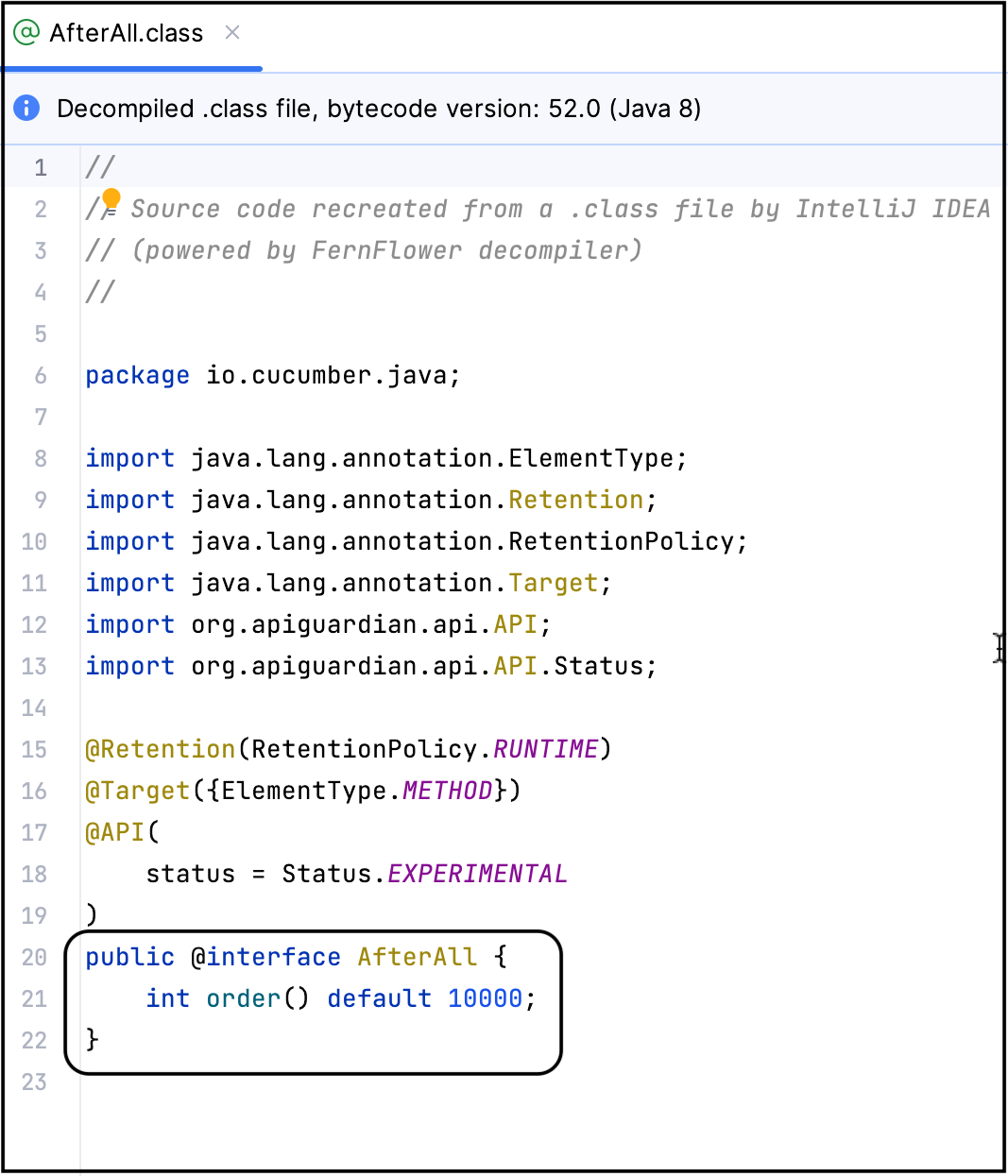Image resolution: width=1008 pixels, height=1176 pixels.
Task: Click the annotation icon on AfterAll.class tab
Action: click(26, 33)
